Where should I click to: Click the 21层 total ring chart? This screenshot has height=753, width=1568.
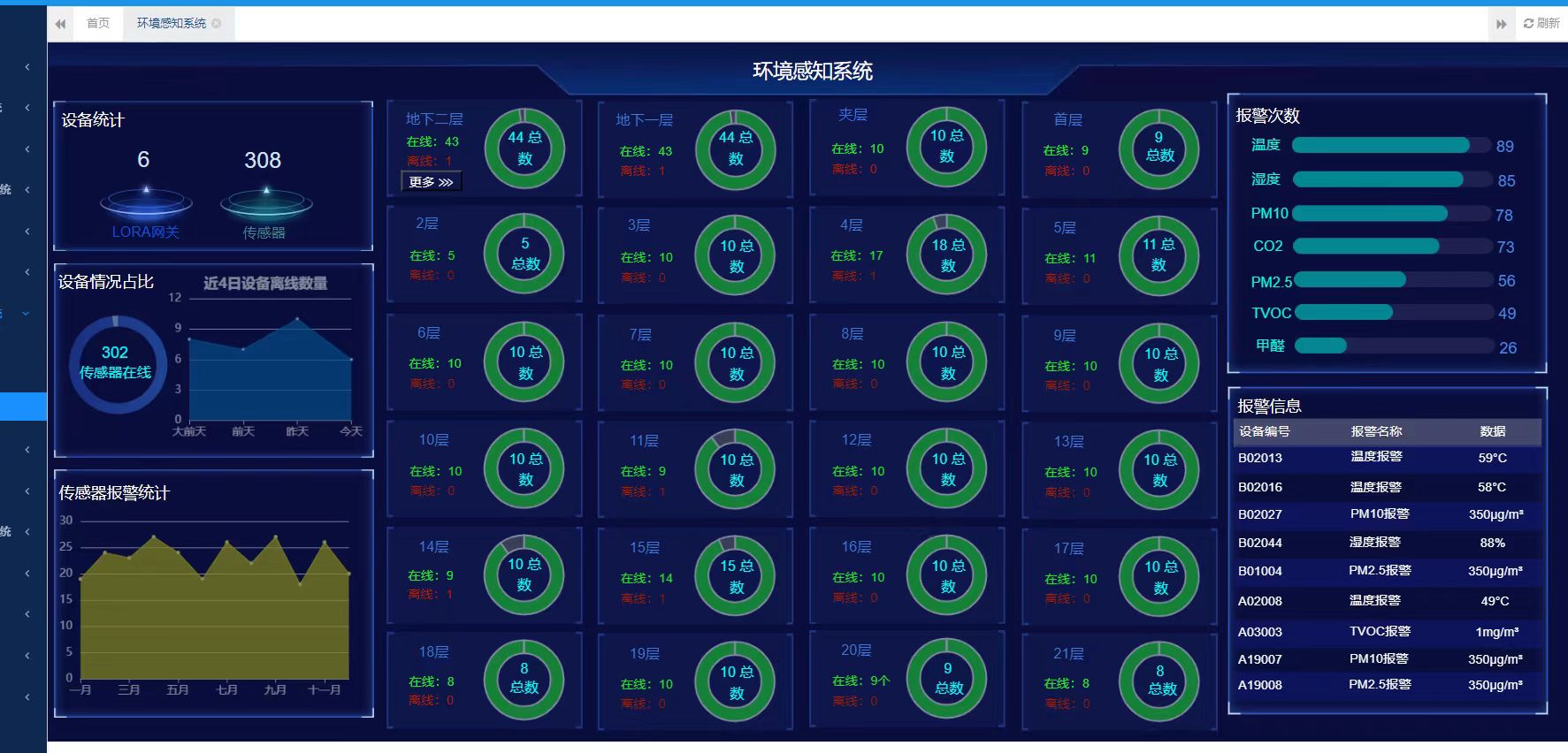[x=1159, y=681]
